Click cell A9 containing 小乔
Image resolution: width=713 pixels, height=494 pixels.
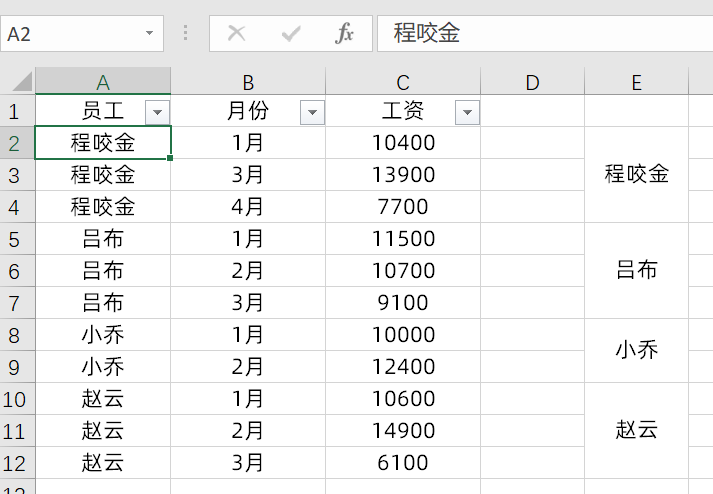pos(103,367)
